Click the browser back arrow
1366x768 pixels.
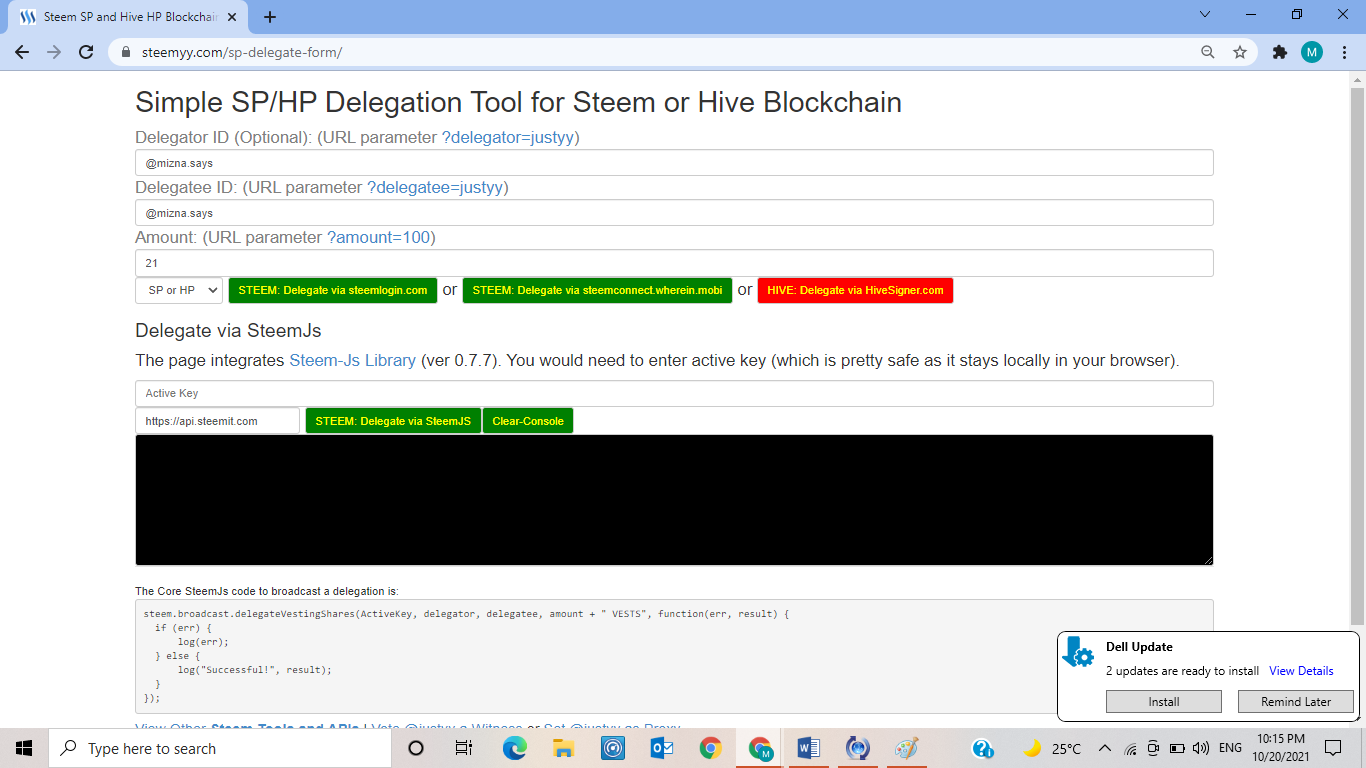[22, 52]
